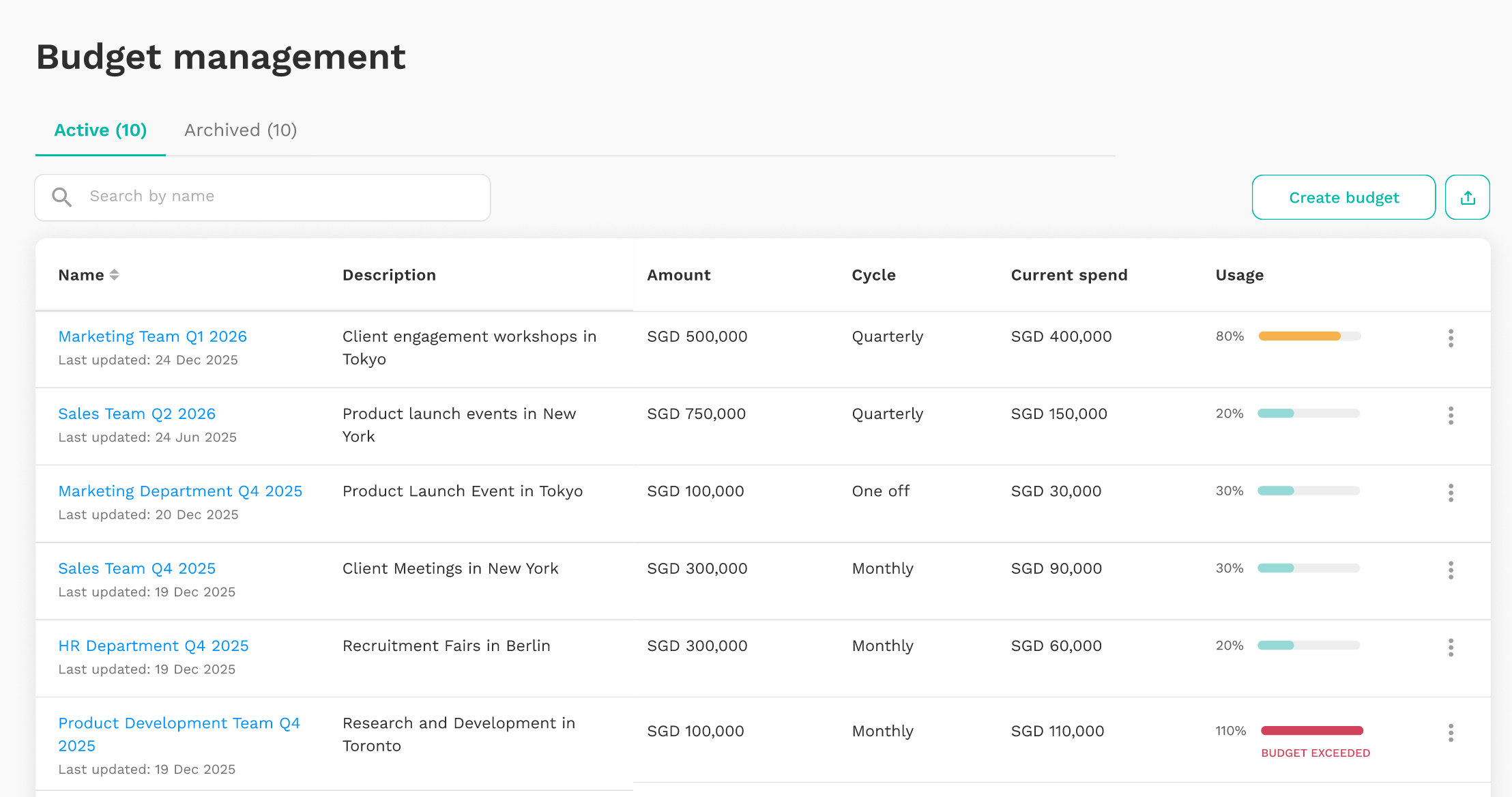Open the Sales Team Q2 2026 budget

(x=137, y=414)
